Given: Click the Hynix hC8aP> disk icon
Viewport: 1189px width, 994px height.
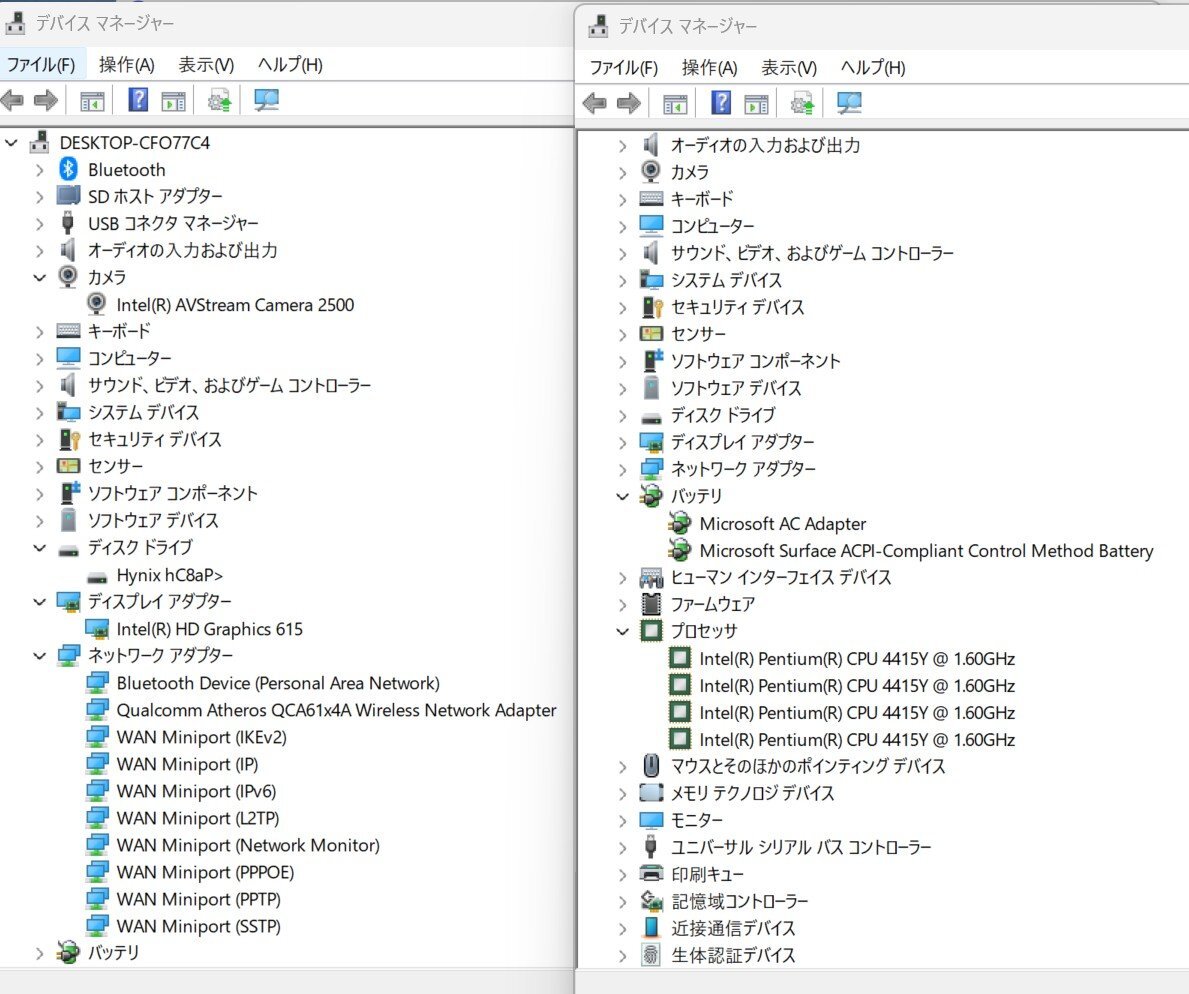Looking at the screenshot, I should coord(97,577).
